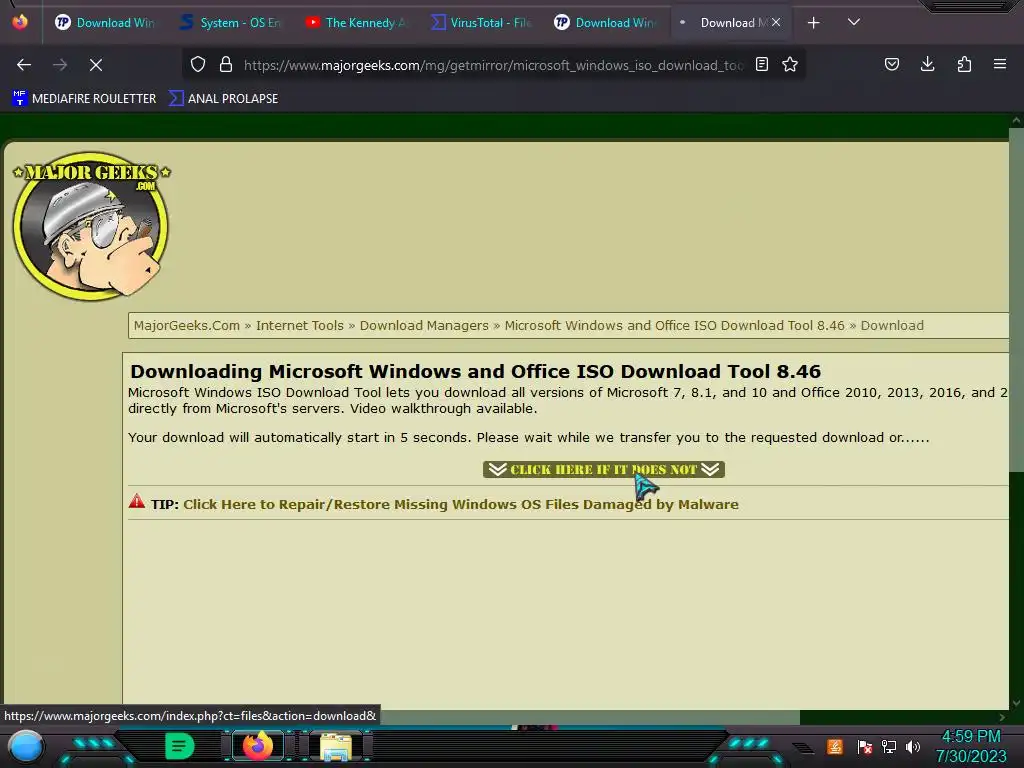
Task: Open the green notes app on taskbar
Action: pyautogui.click(x=180, y=746)
